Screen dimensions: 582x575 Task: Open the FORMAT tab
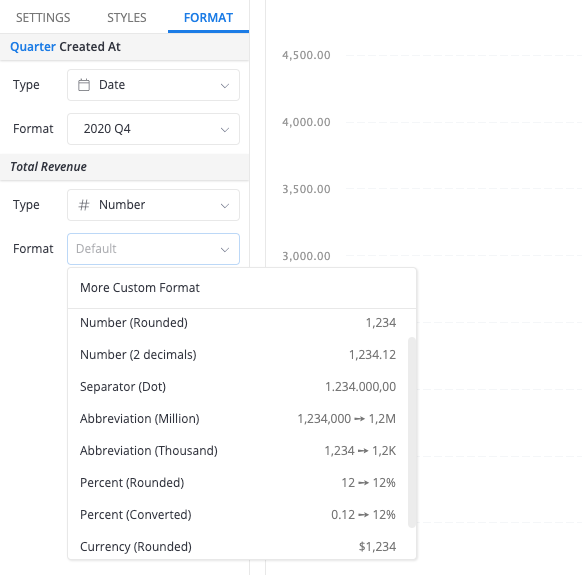(208, 17)
